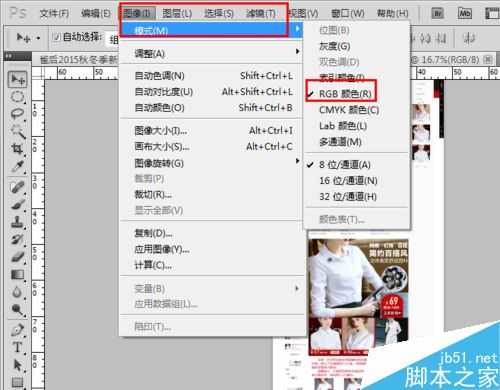The width and height of the screenshot is (500, 390).
Task: Select the Crop tool
Action: [17, 149]
